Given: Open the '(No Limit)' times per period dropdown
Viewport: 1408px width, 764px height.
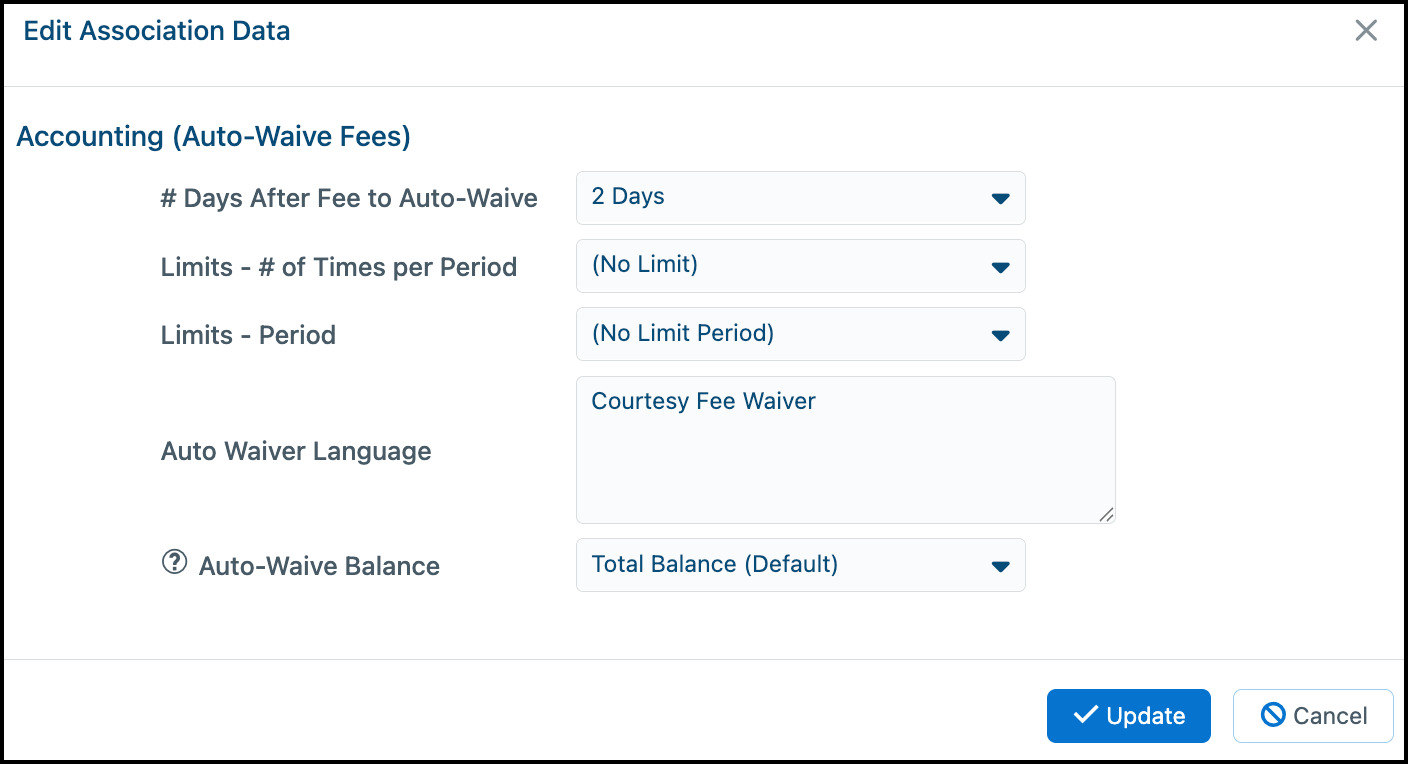Looking at the screenshot, I should coord(801,265).
